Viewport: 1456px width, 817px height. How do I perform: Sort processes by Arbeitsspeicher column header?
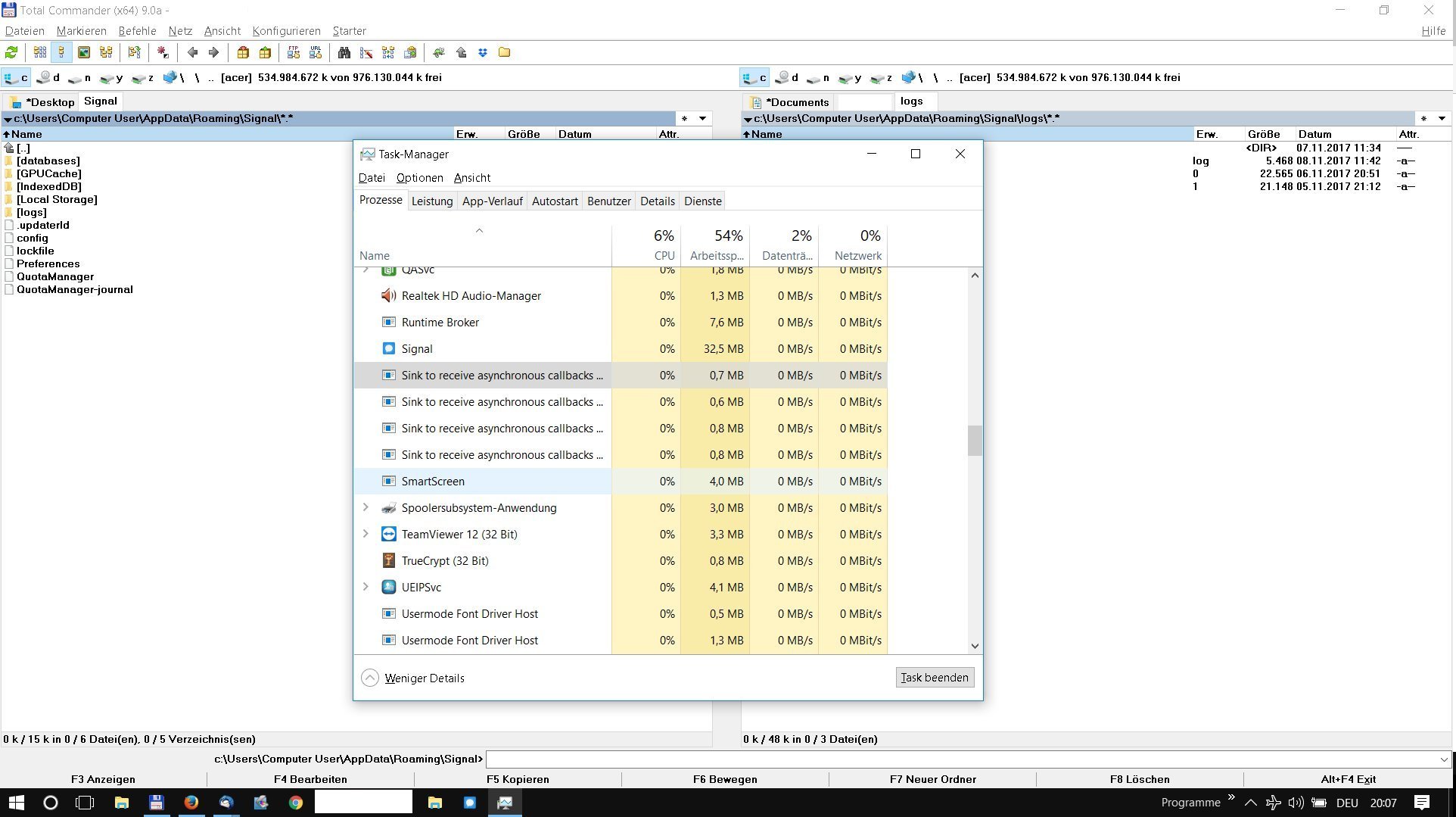[715, 245]
